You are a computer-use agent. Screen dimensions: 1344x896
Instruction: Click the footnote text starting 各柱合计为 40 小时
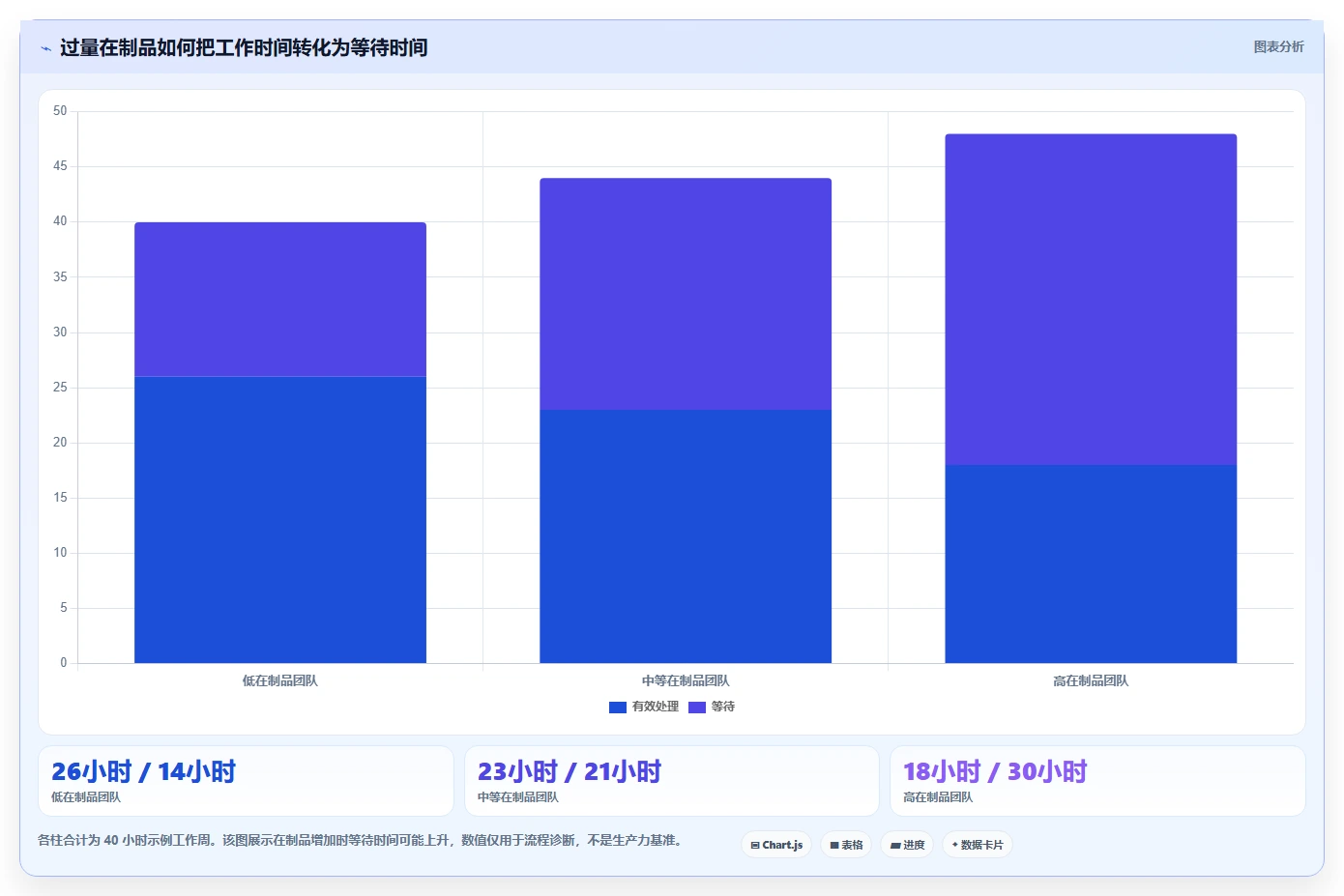pos(362,840)
